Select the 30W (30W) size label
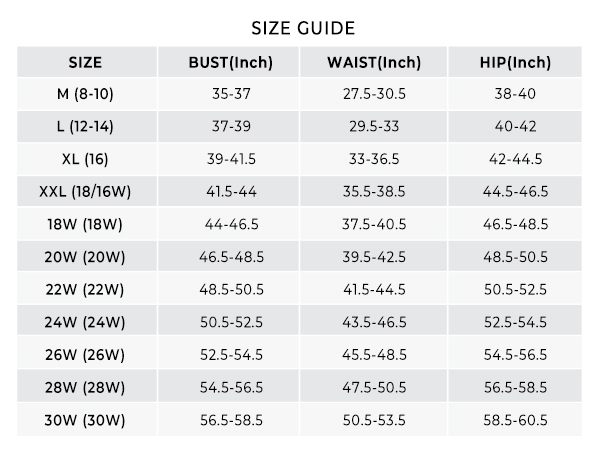 point(85,420)
